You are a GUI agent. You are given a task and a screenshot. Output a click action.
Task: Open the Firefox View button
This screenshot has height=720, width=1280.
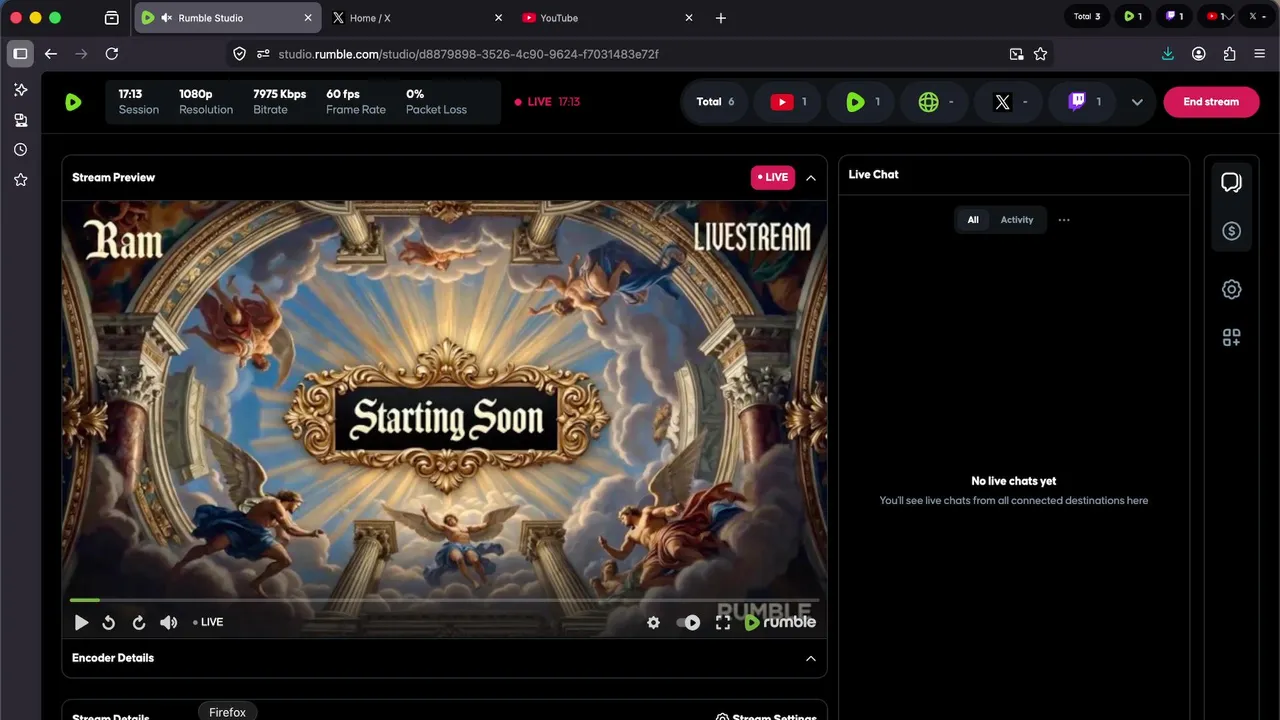point(112,18)
